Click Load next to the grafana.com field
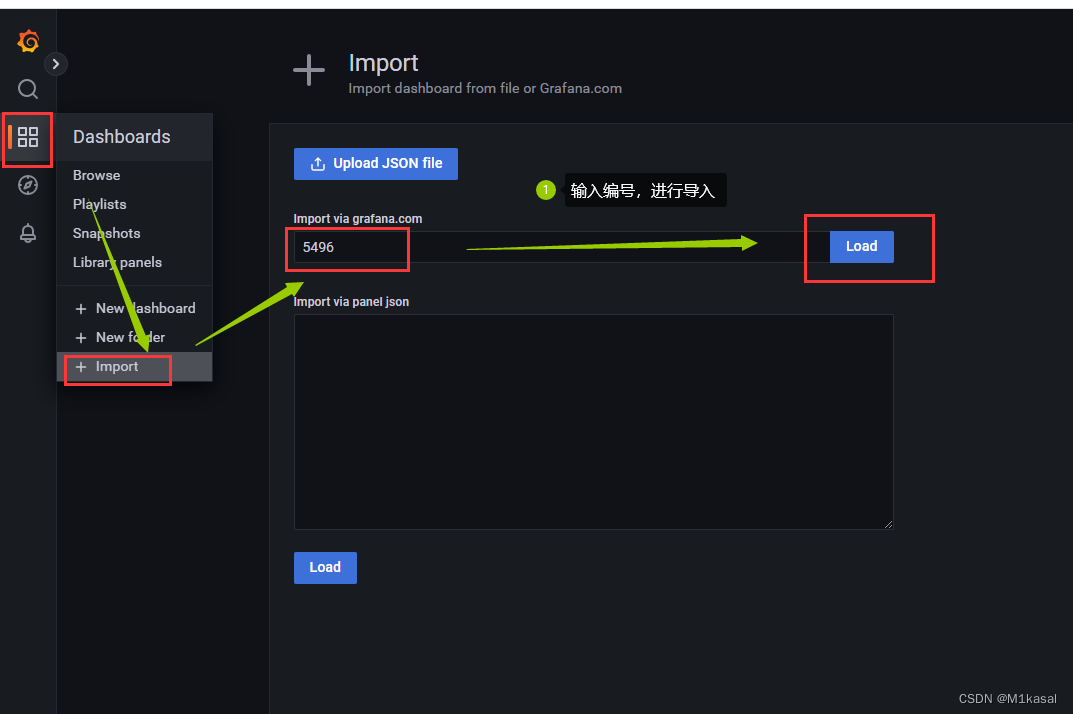 pyautogui.click(x=862, y=246)
